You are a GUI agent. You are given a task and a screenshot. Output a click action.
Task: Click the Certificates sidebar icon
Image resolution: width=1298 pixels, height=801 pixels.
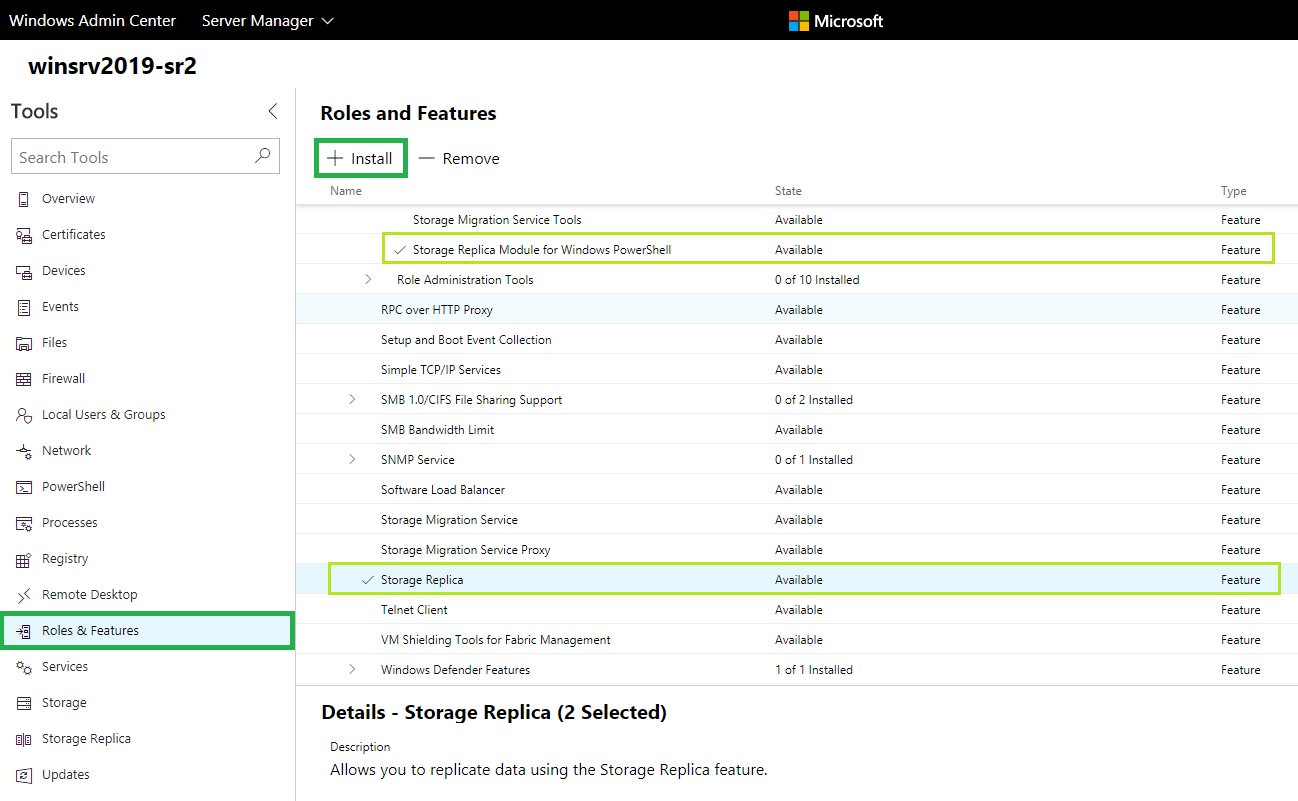point(24,235)
